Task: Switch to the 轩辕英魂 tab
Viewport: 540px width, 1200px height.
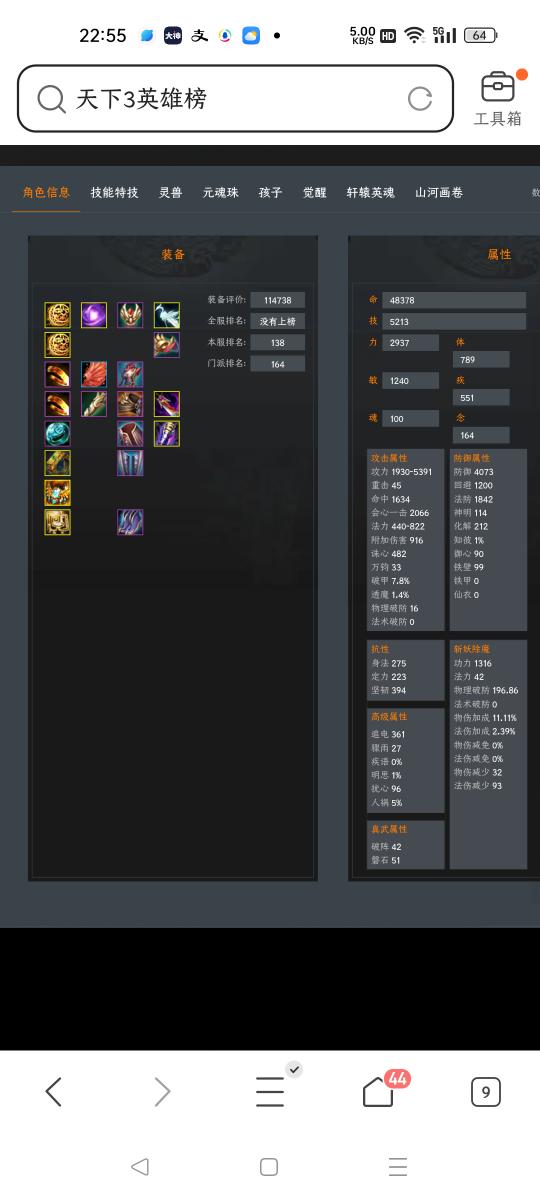Action: 370,192
